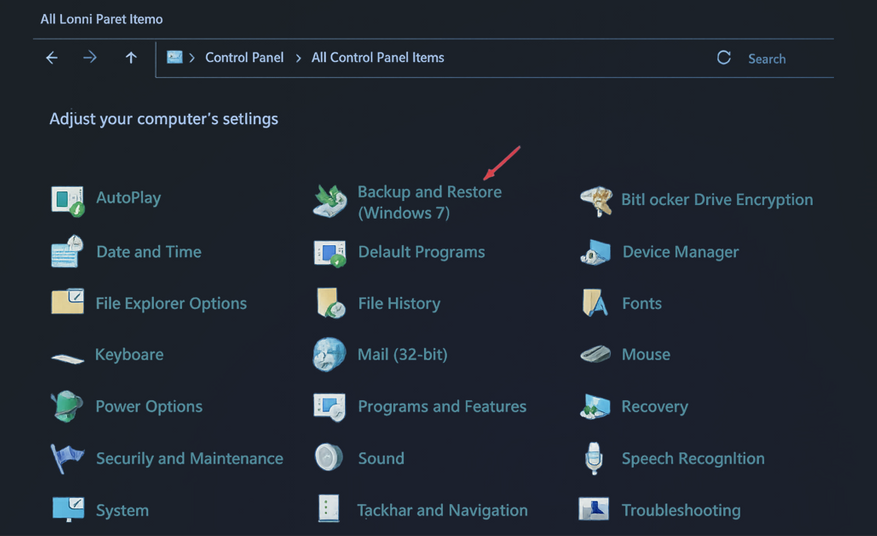This screenshot has width=877, height=536.
Task: Open Security and Maintenance link
Action: tap(189, 458)
